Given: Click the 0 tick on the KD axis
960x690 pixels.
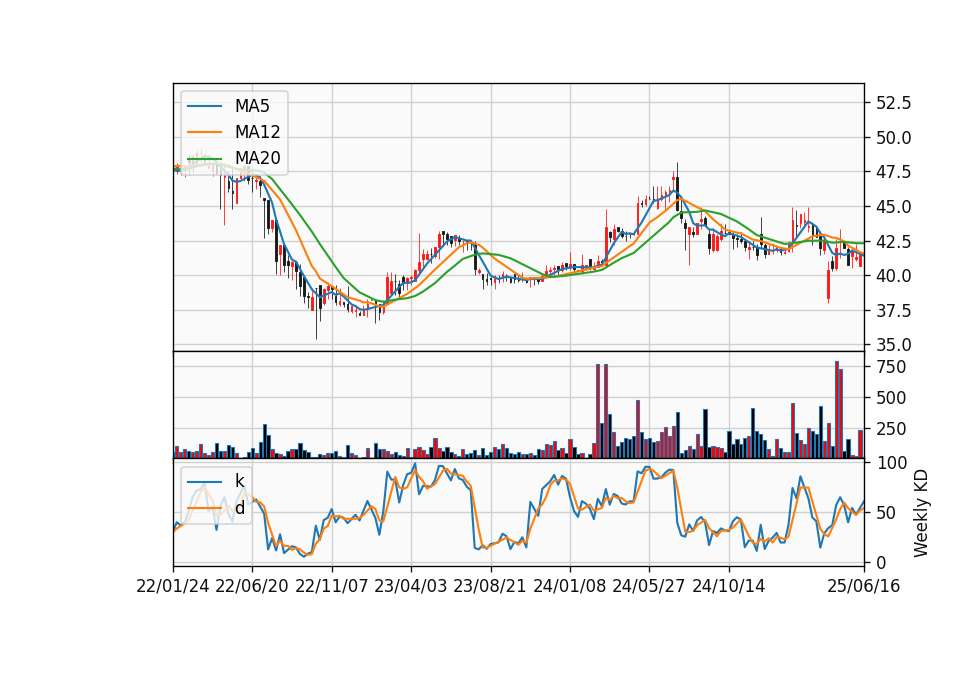Looking at the screenshot, I should point(881,563).
